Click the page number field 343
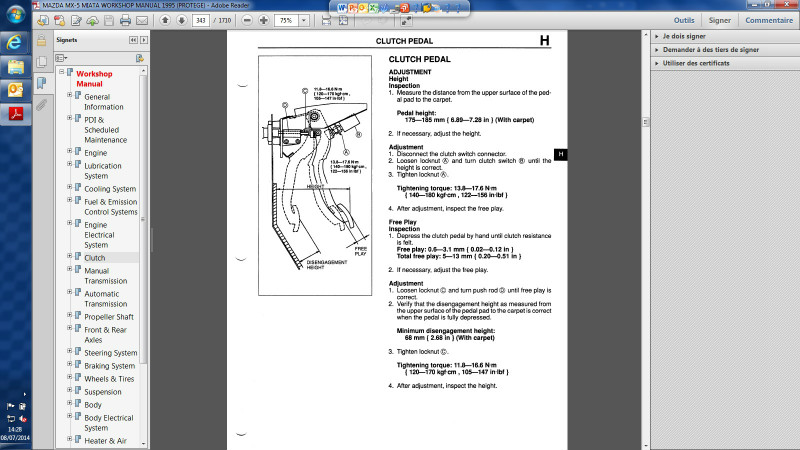This screenshot has width=800, height=450. tap(201, 20)
